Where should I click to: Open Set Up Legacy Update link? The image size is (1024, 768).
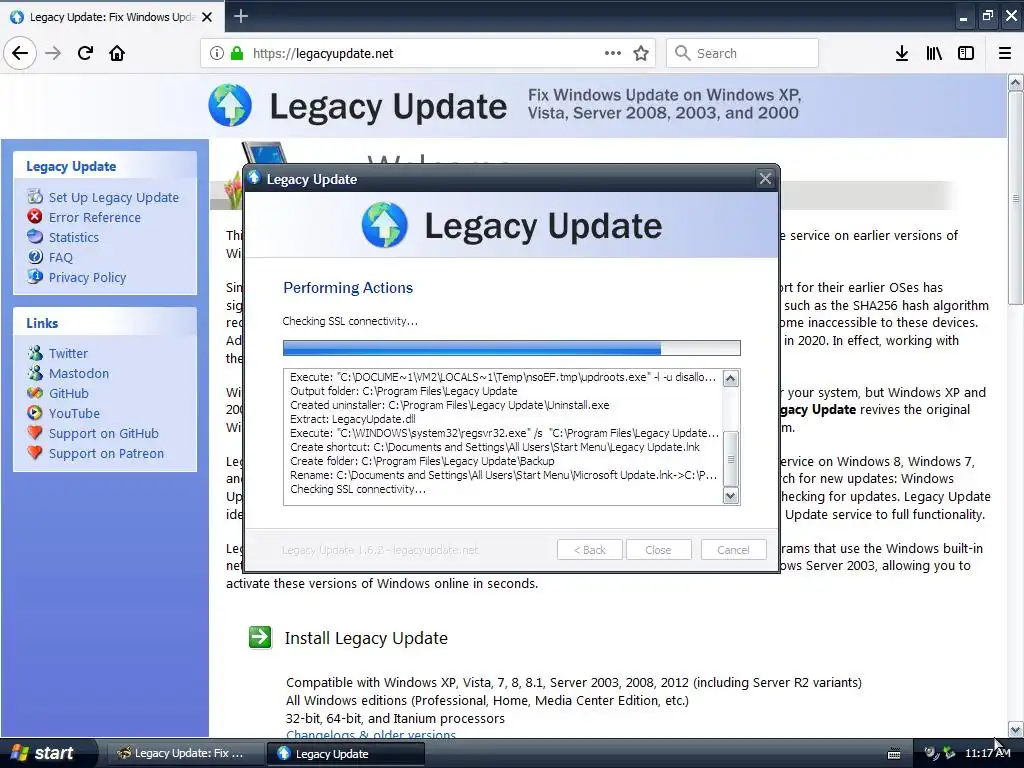114,197
